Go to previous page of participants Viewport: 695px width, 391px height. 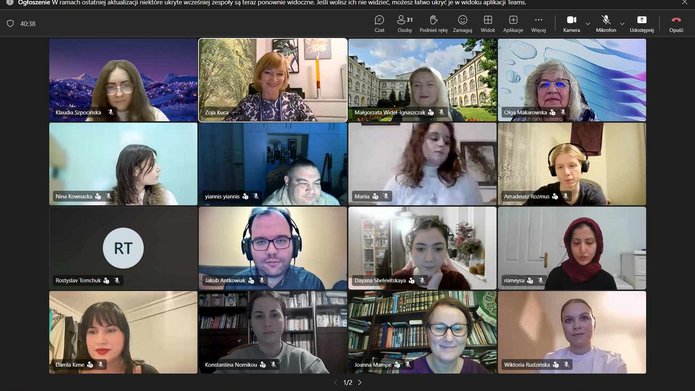[x=336, y=382]
